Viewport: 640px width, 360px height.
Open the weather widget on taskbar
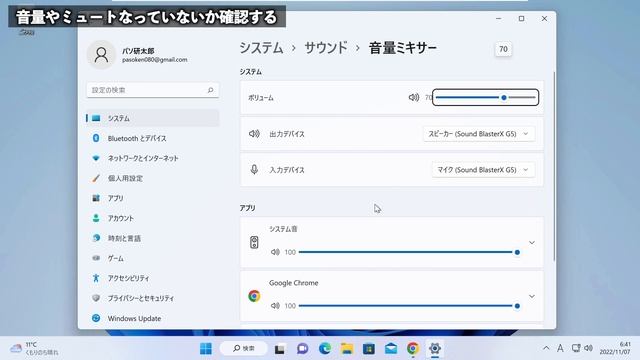click(34, 349)
